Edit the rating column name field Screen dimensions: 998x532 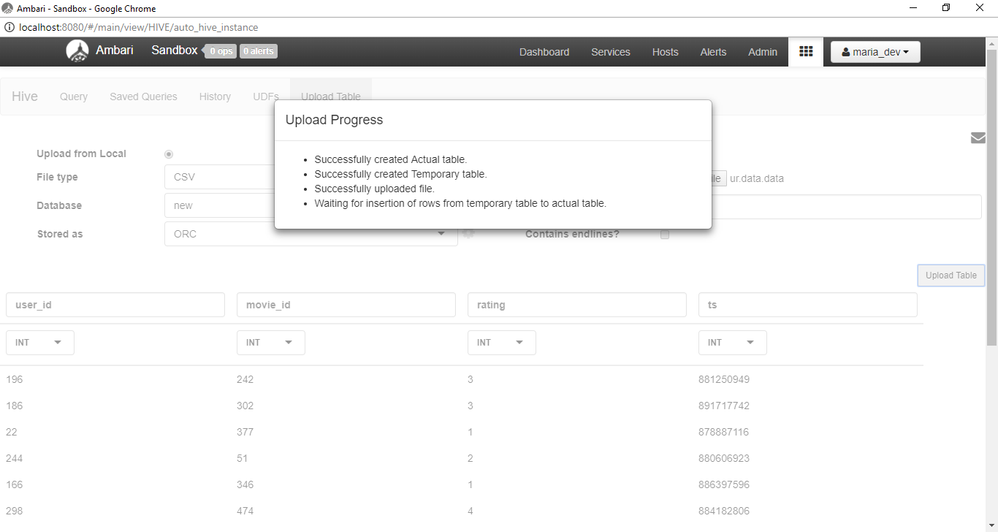(577, 305)
